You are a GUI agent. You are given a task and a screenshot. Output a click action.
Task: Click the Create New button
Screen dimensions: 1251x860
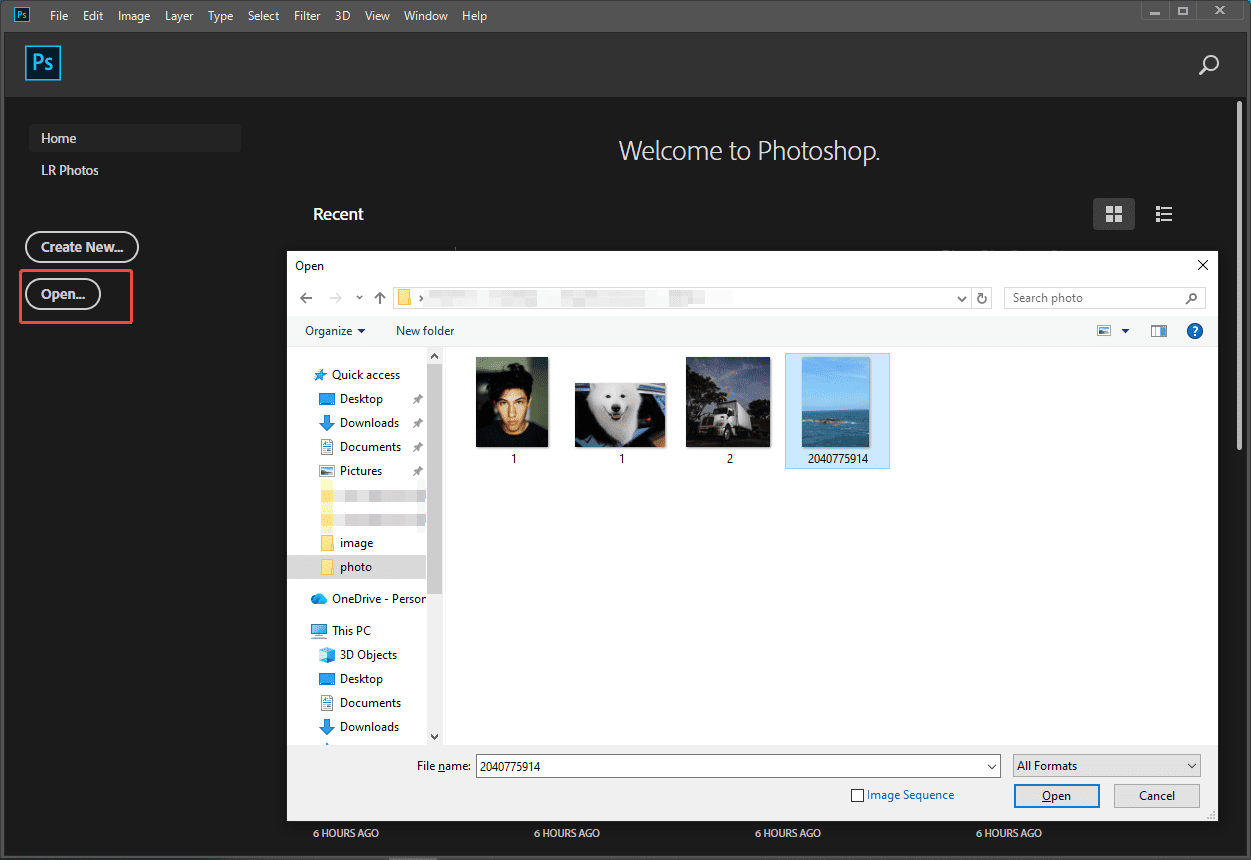coord(81,247)
